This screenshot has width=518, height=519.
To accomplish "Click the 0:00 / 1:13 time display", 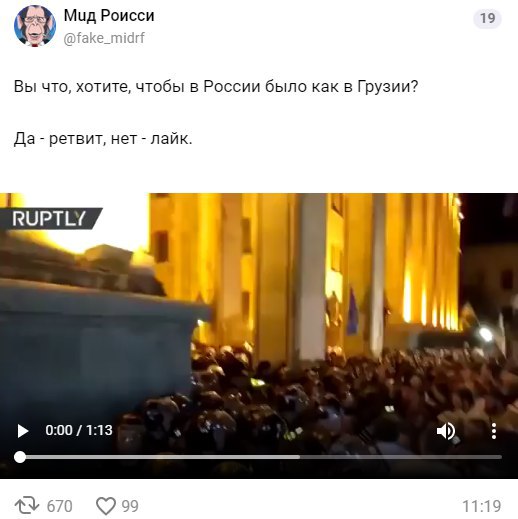I will coord(79,430).
